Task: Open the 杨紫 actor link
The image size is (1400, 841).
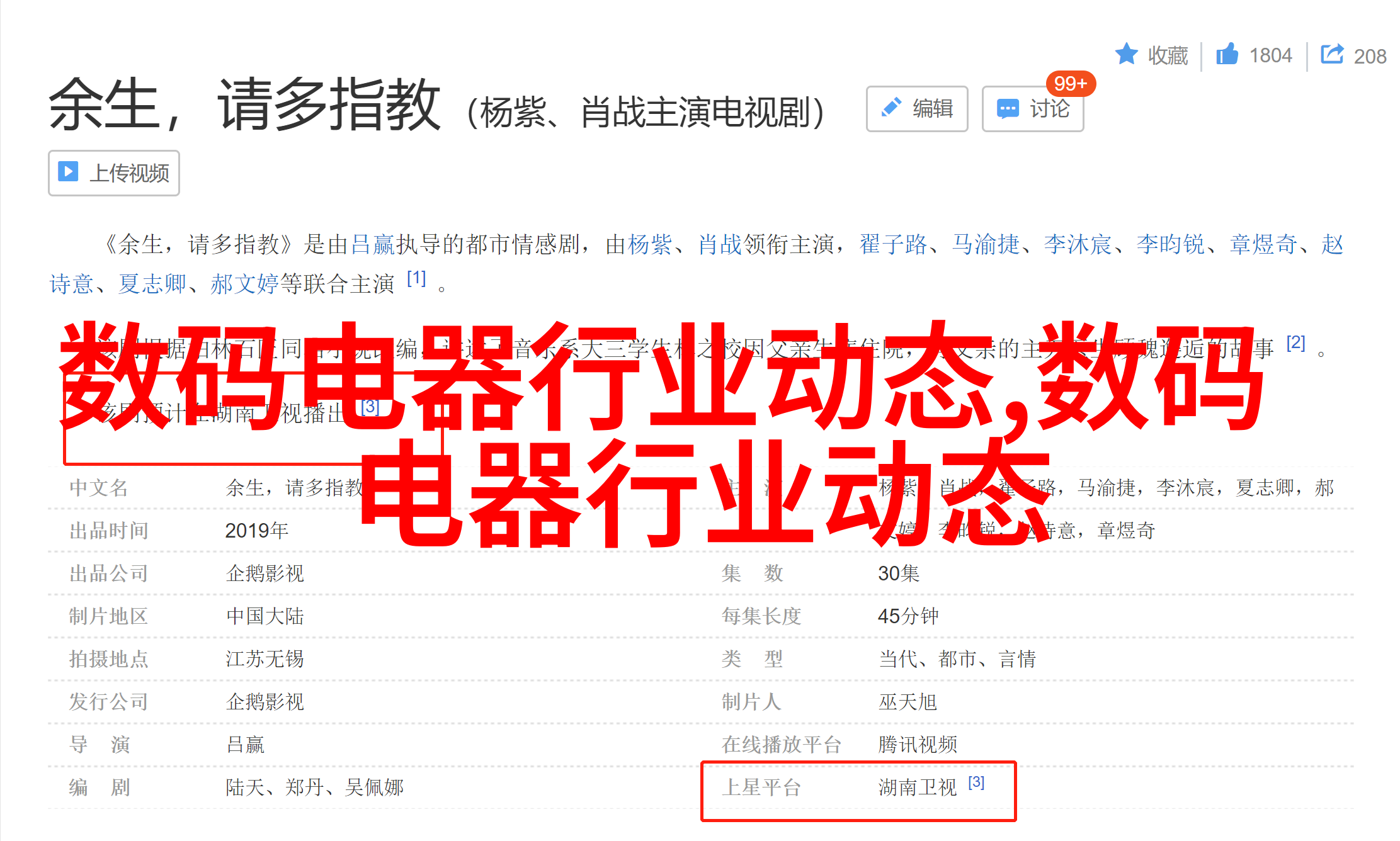Action: [x=650, y=244]
